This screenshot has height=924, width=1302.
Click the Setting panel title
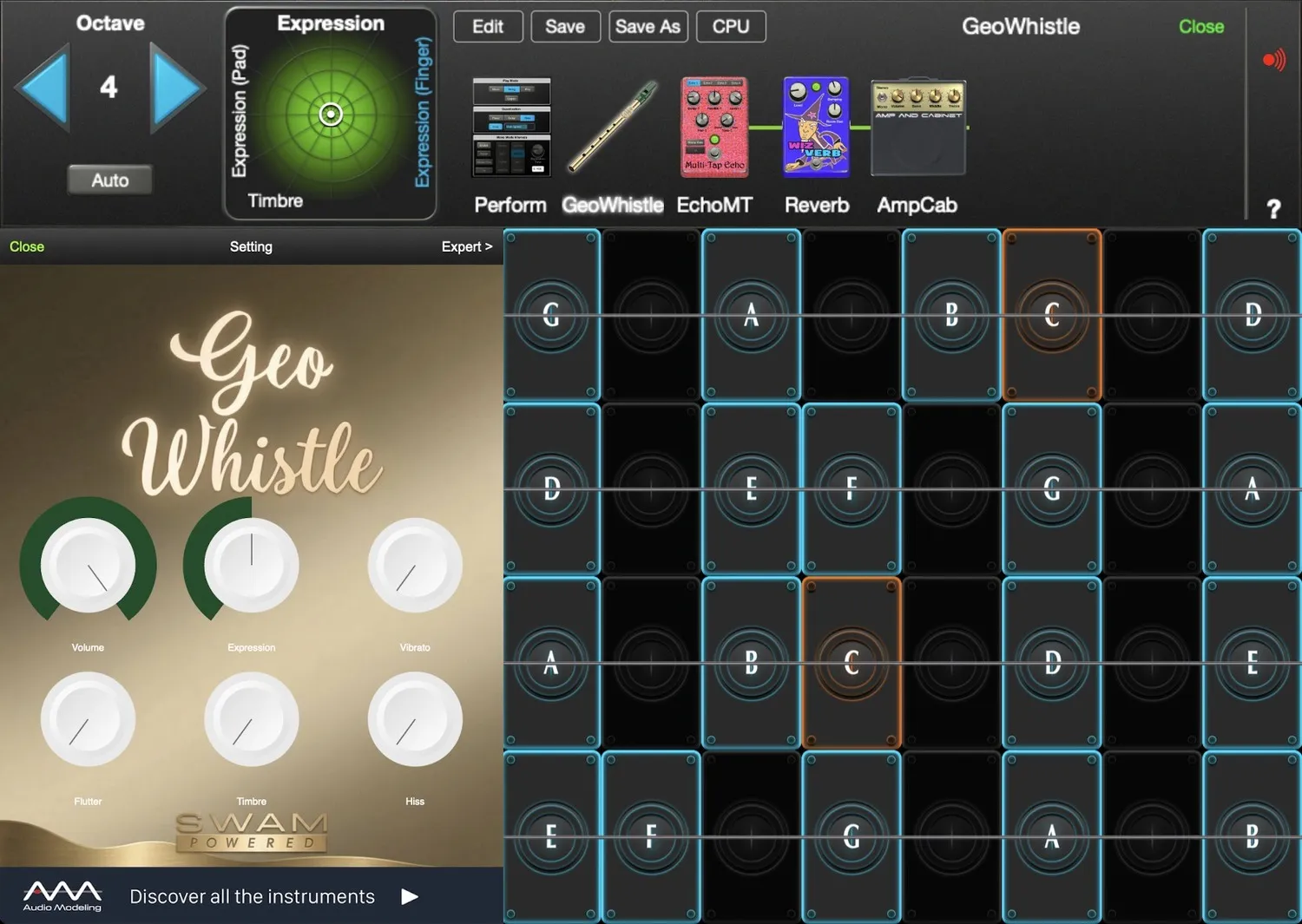[251, 246]
